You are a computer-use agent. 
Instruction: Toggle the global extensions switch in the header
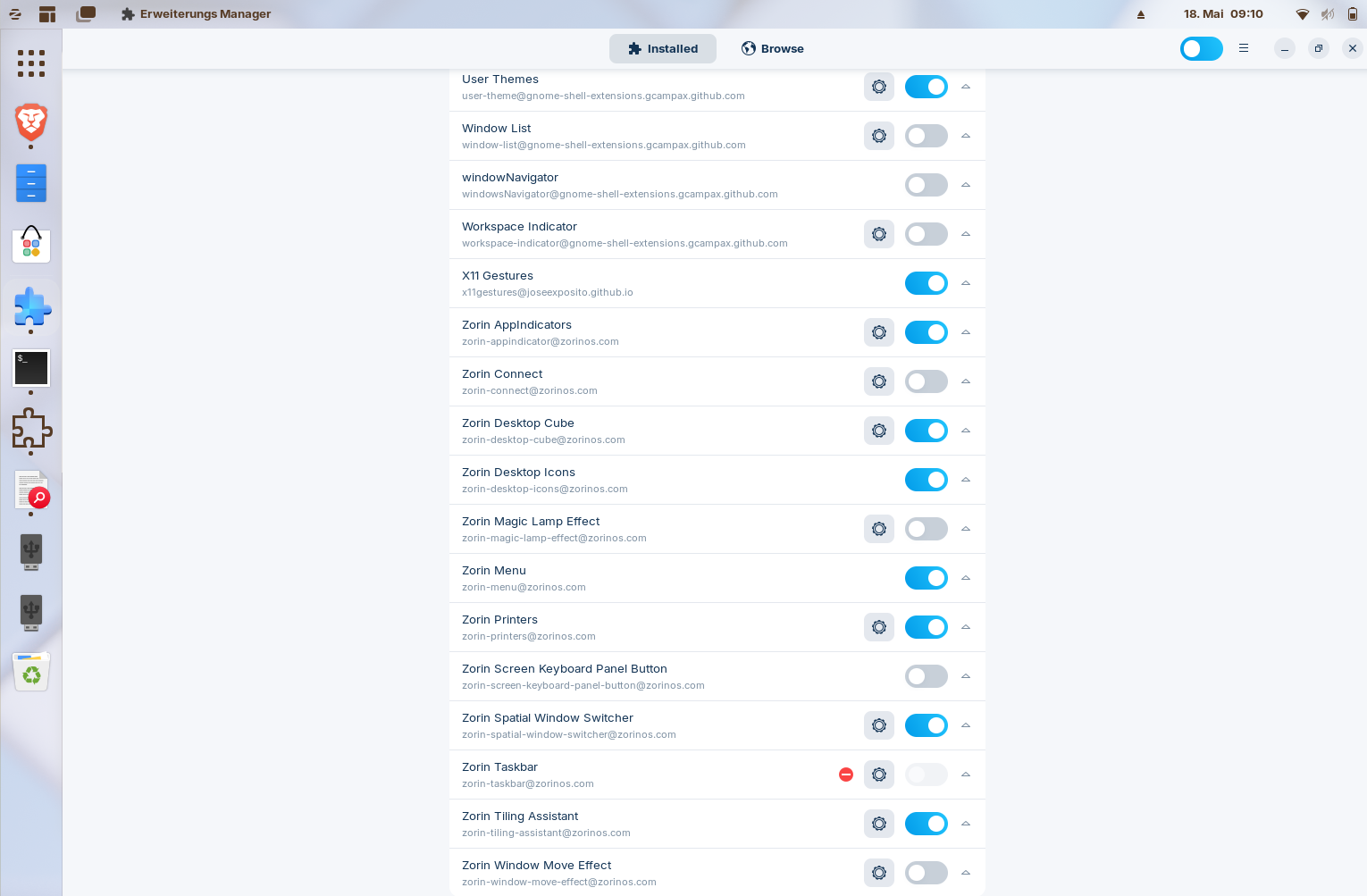point(1202,48)
